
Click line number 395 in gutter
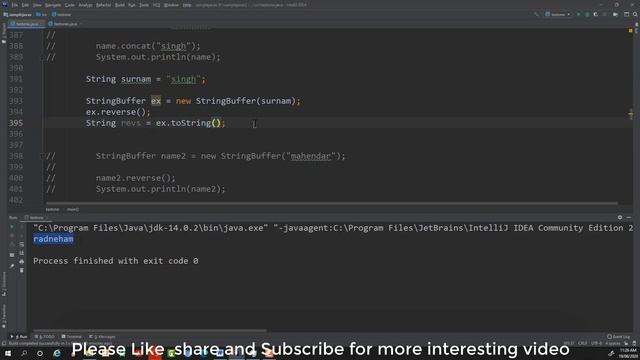click(x=16, y=123)
